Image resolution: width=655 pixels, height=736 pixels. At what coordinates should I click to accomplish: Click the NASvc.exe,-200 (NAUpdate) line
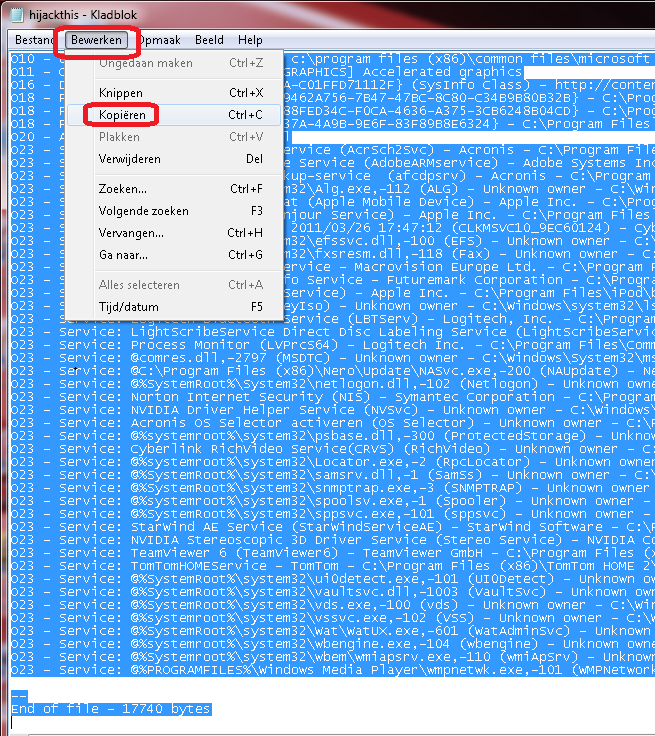point(332,371)
